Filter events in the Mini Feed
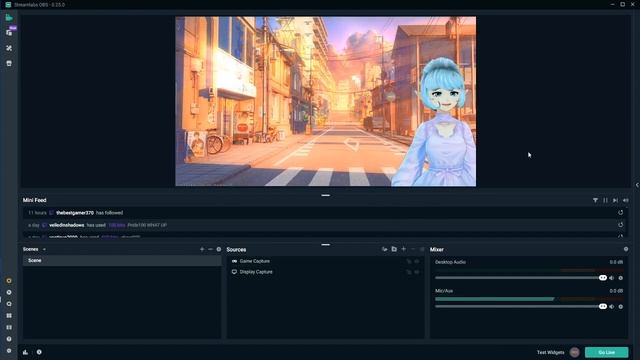The image size is (640, 360). click(x=595, y=200)
